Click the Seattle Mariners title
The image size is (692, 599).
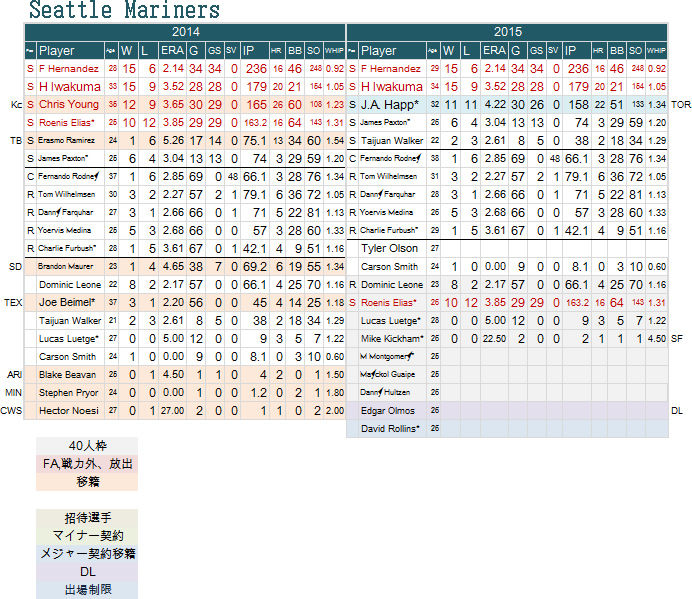pyautogui.click(x=124, y=10)
